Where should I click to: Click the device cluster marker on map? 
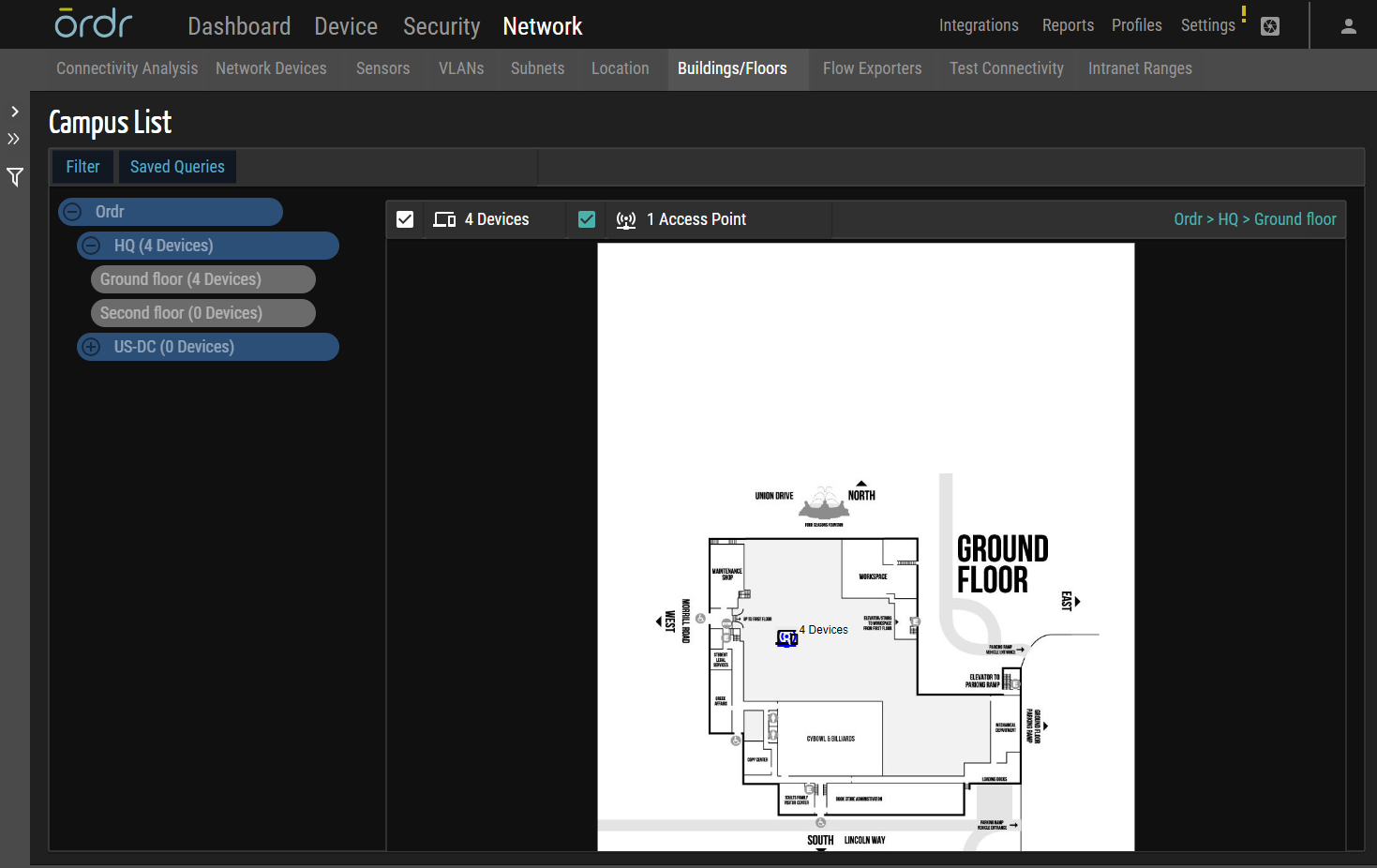click(x=786, y=638)
